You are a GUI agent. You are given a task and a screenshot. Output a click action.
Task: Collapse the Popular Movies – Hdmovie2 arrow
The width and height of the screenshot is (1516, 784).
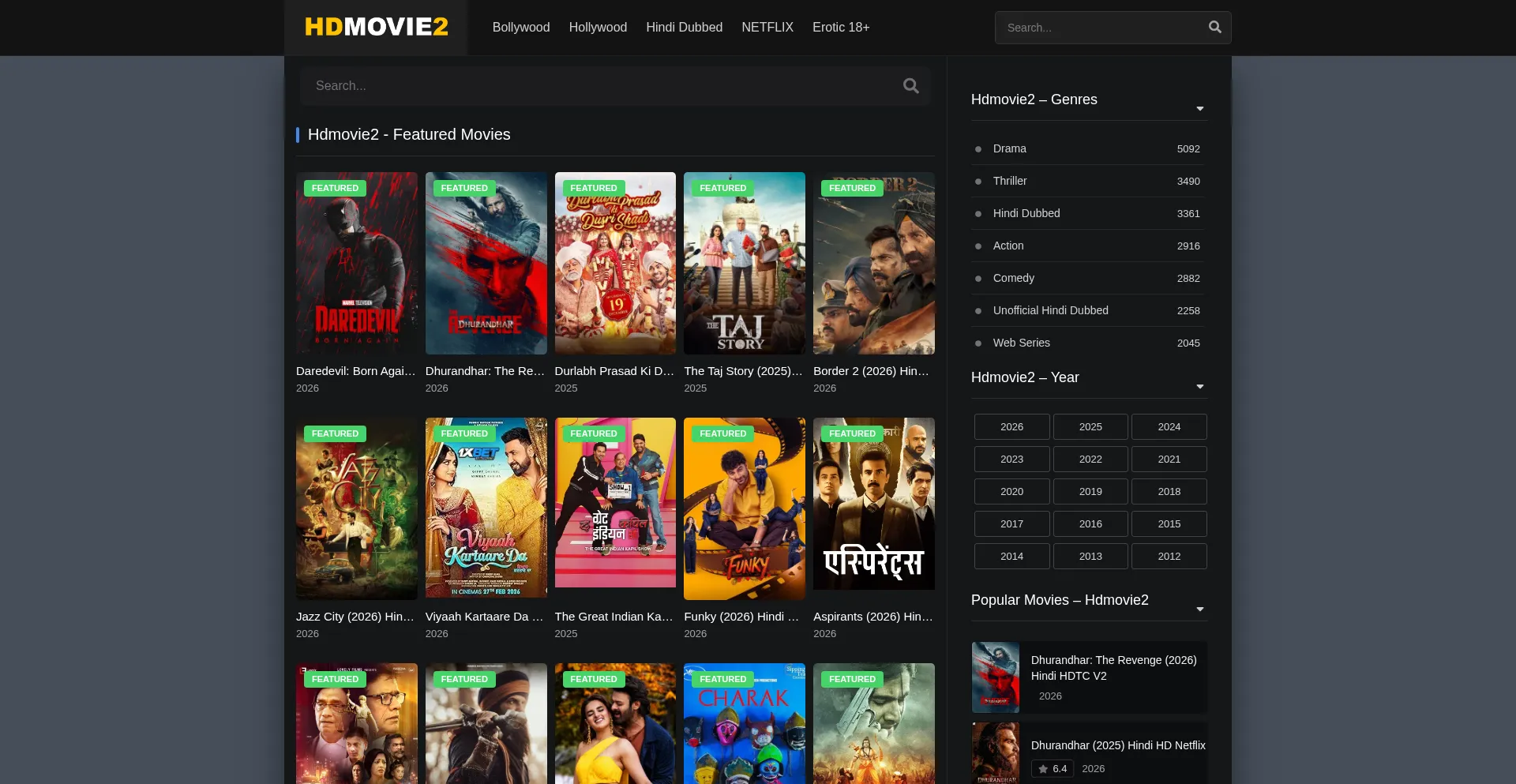point(1200,610)
